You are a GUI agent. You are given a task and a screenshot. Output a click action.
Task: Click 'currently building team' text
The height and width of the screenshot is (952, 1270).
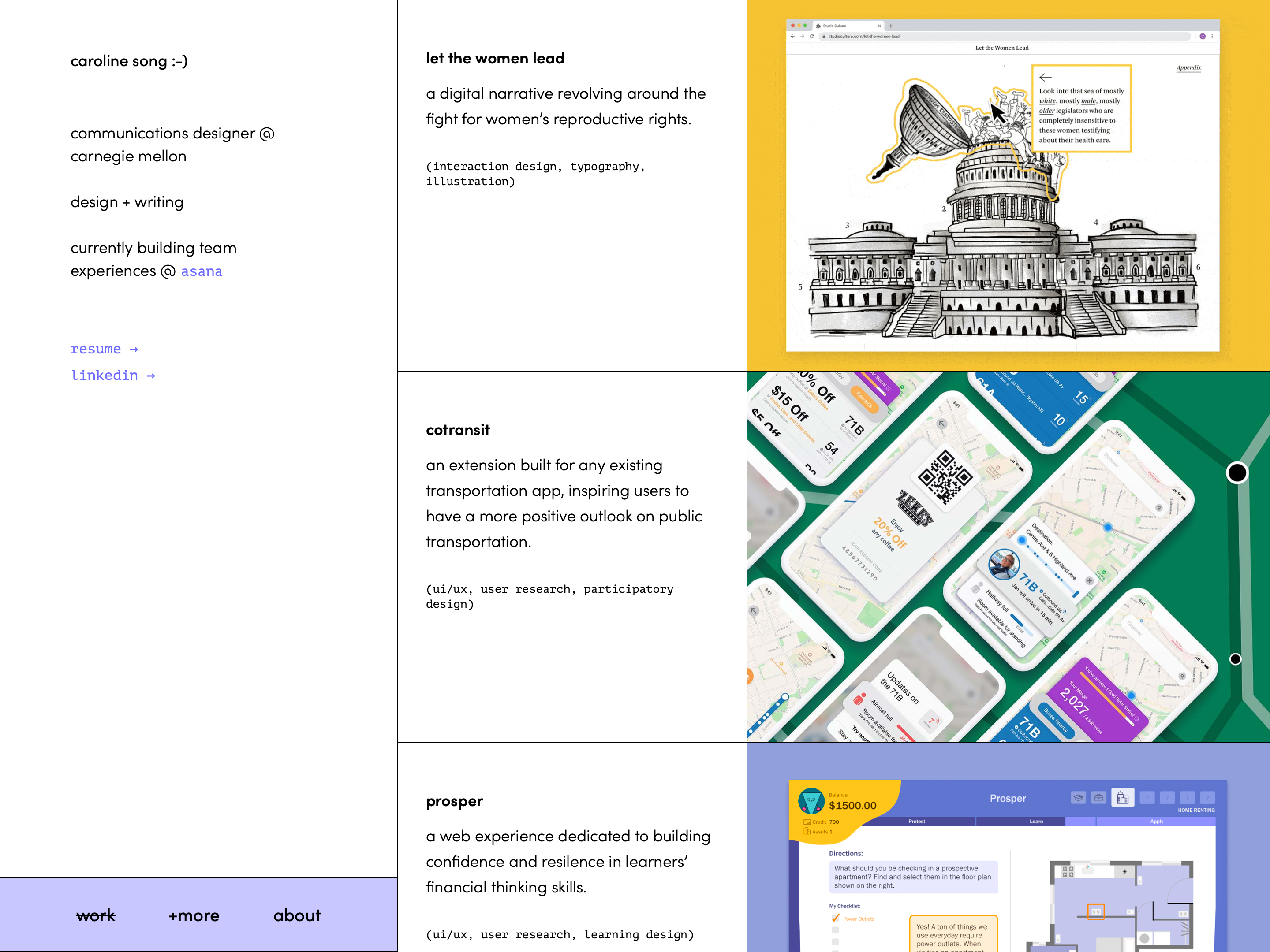click(x=153, y=248)
